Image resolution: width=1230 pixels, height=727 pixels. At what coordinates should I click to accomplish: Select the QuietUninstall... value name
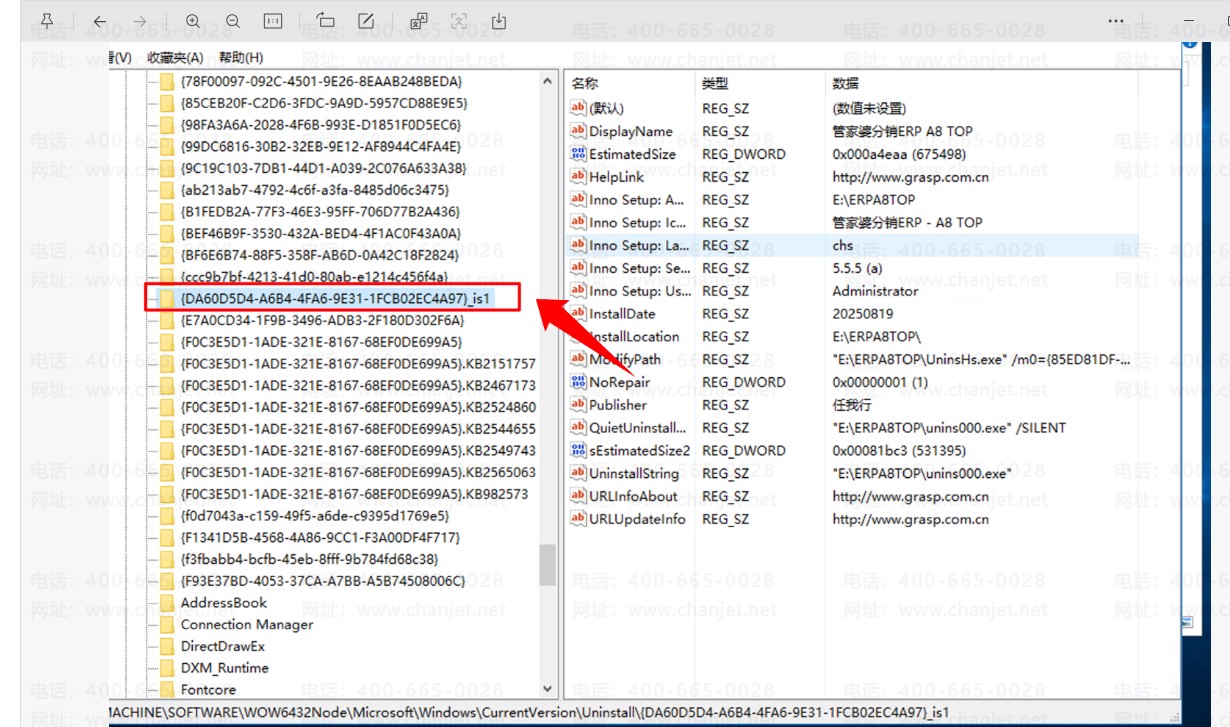638,428
